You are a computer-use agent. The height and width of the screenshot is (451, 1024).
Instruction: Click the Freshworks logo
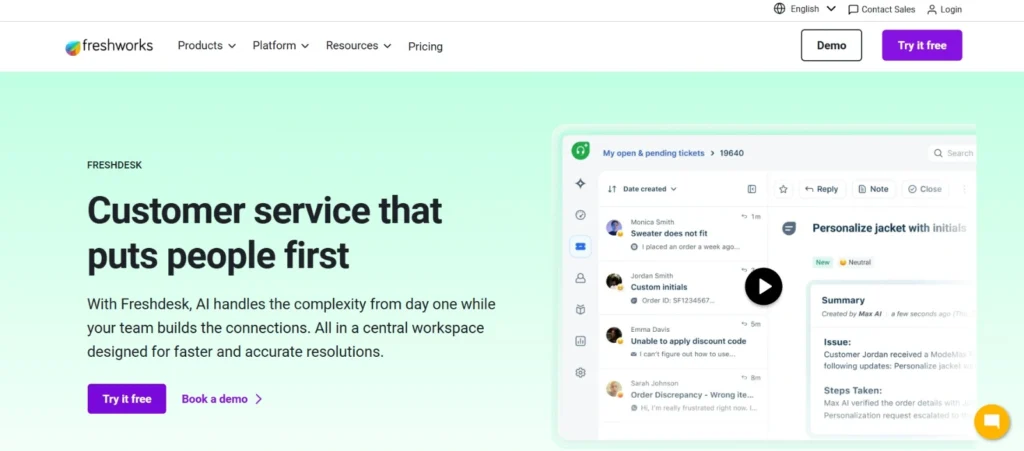[109, 46]
